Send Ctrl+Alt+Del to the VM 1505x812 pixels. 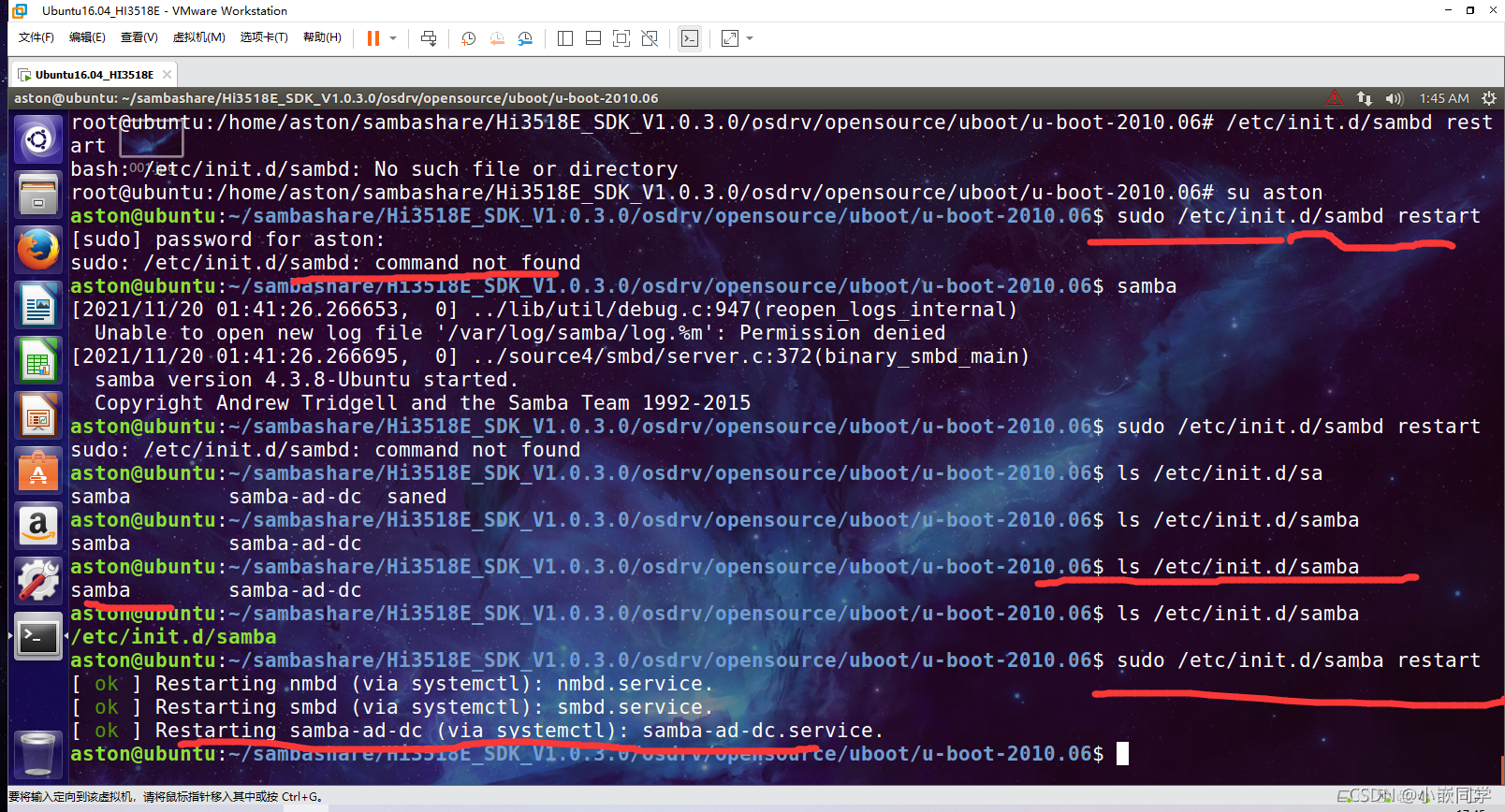429,38
